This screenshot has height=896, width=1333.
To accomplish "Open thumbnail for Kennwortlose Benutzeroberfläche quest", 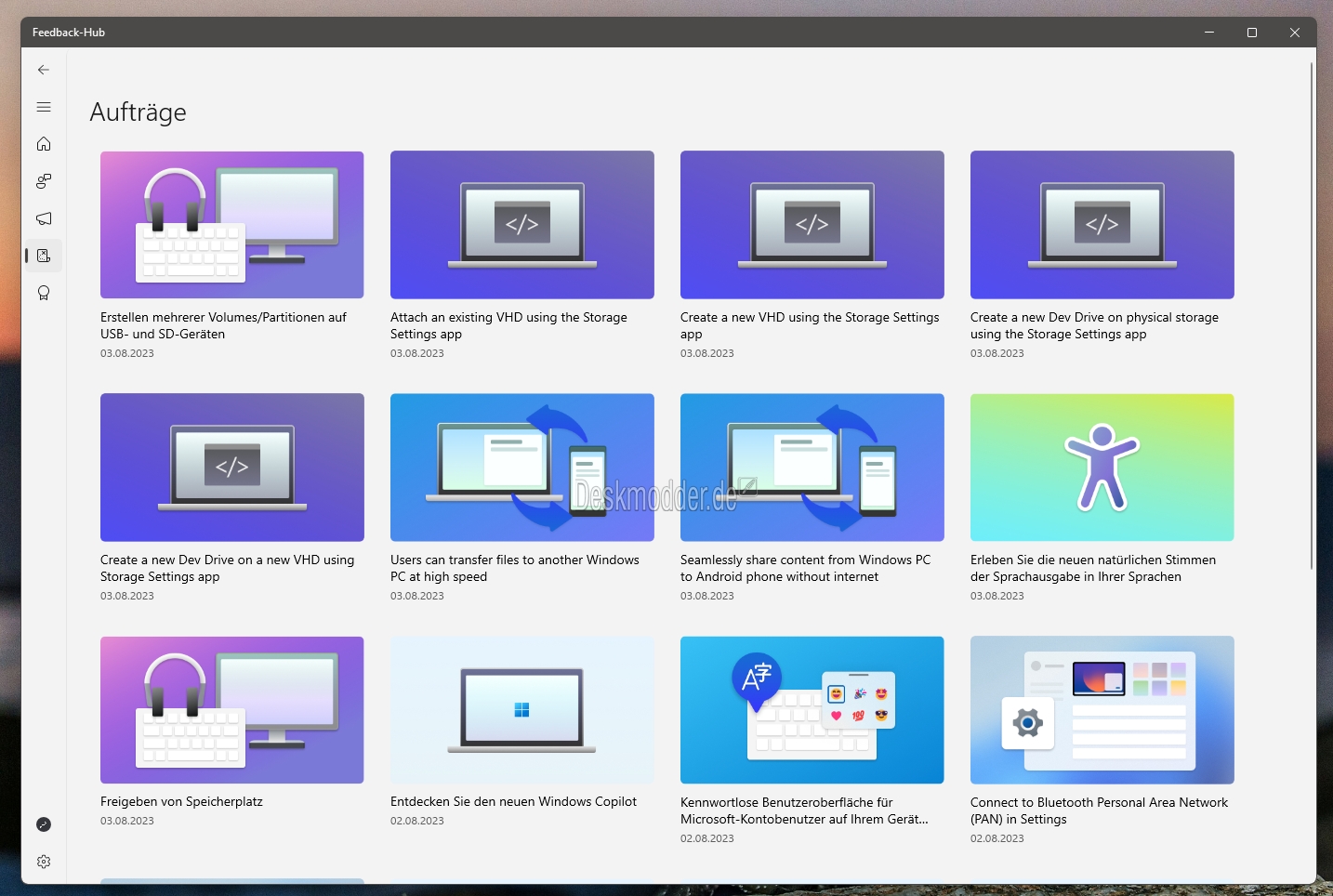I will [812, 710].
